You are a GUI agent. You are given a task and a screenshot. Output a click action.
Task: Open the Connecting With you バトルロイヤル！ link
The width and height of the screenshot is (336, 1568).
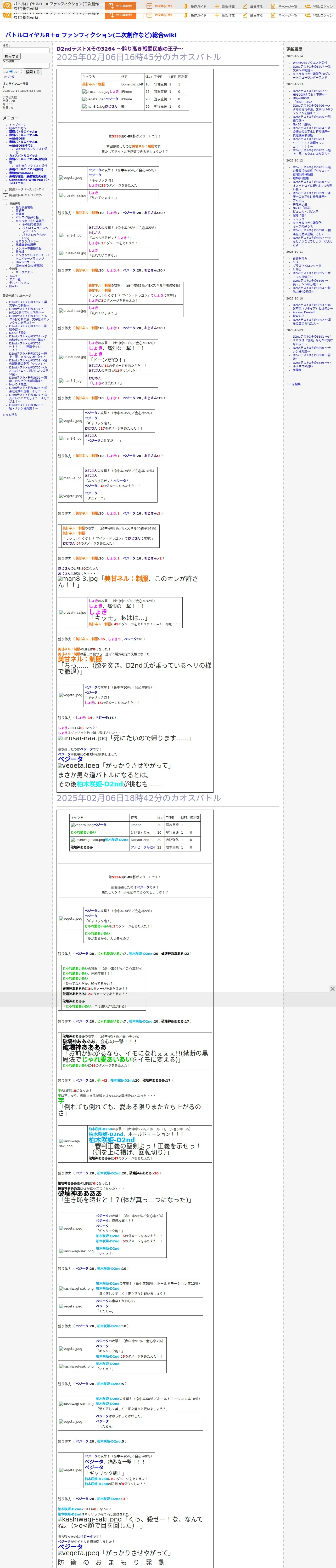coord(29,181)
